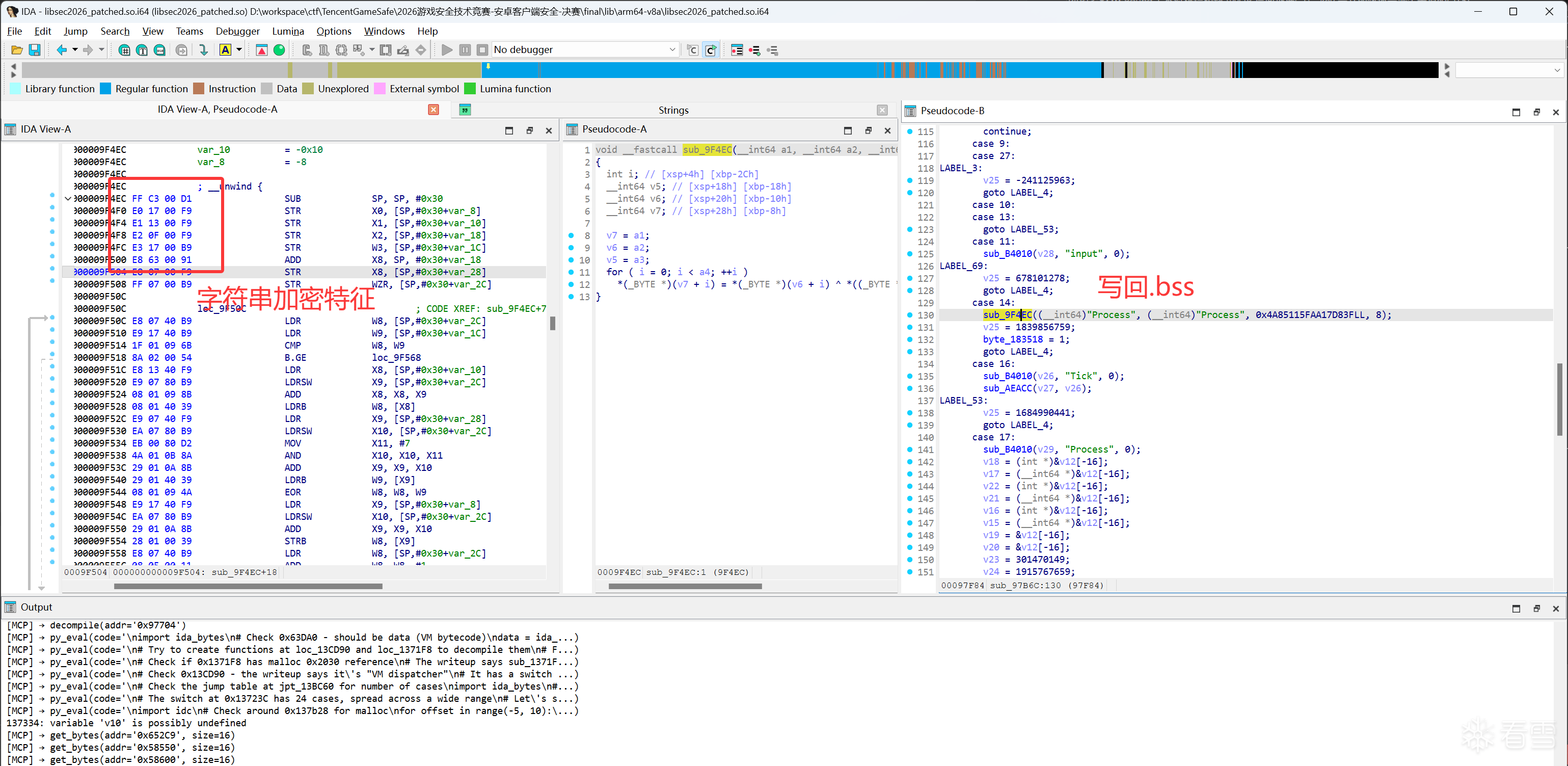Open the Lumina menu
The width and height of the screenshot is (1568, 766).
287,31
